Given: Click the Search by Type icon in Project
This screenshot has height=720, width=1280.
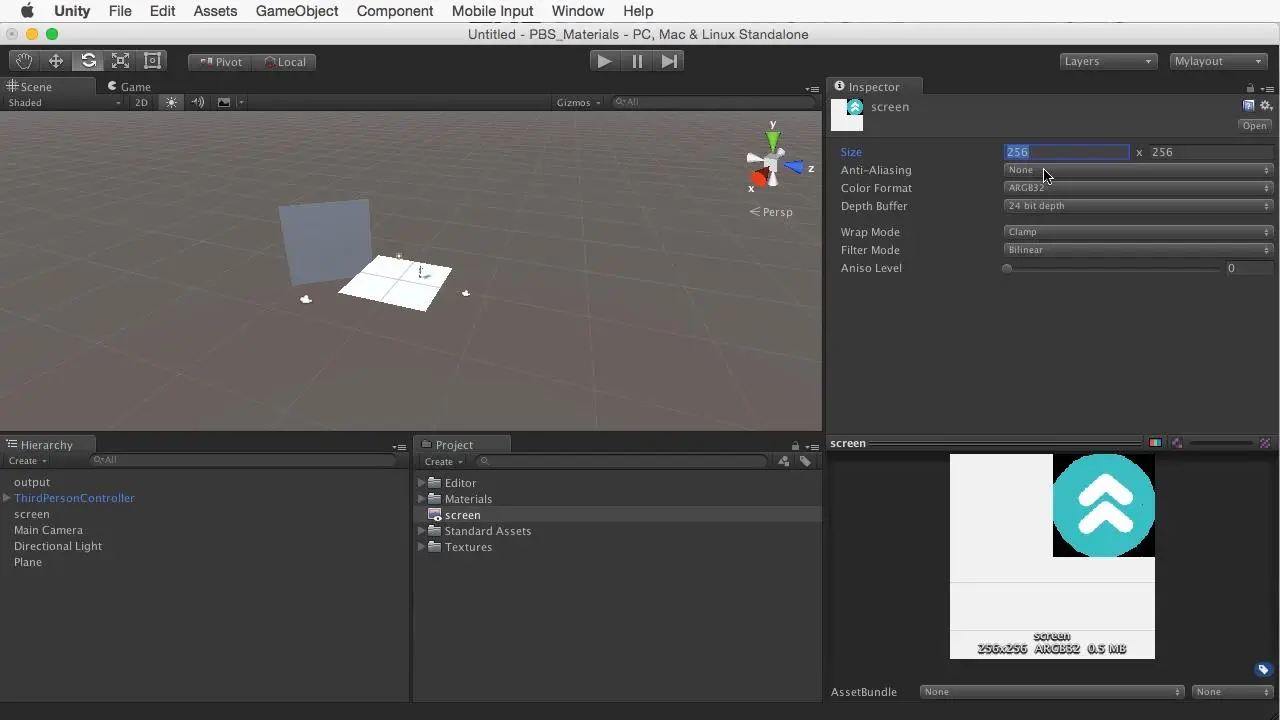Looking at the screenshot, I should tap(784, 461).
